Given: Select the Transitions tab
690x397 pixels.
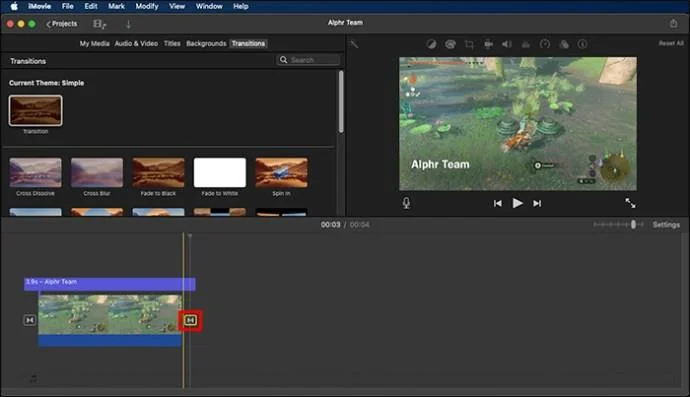Looking at the screenshot, I should [x=248, y=44].
